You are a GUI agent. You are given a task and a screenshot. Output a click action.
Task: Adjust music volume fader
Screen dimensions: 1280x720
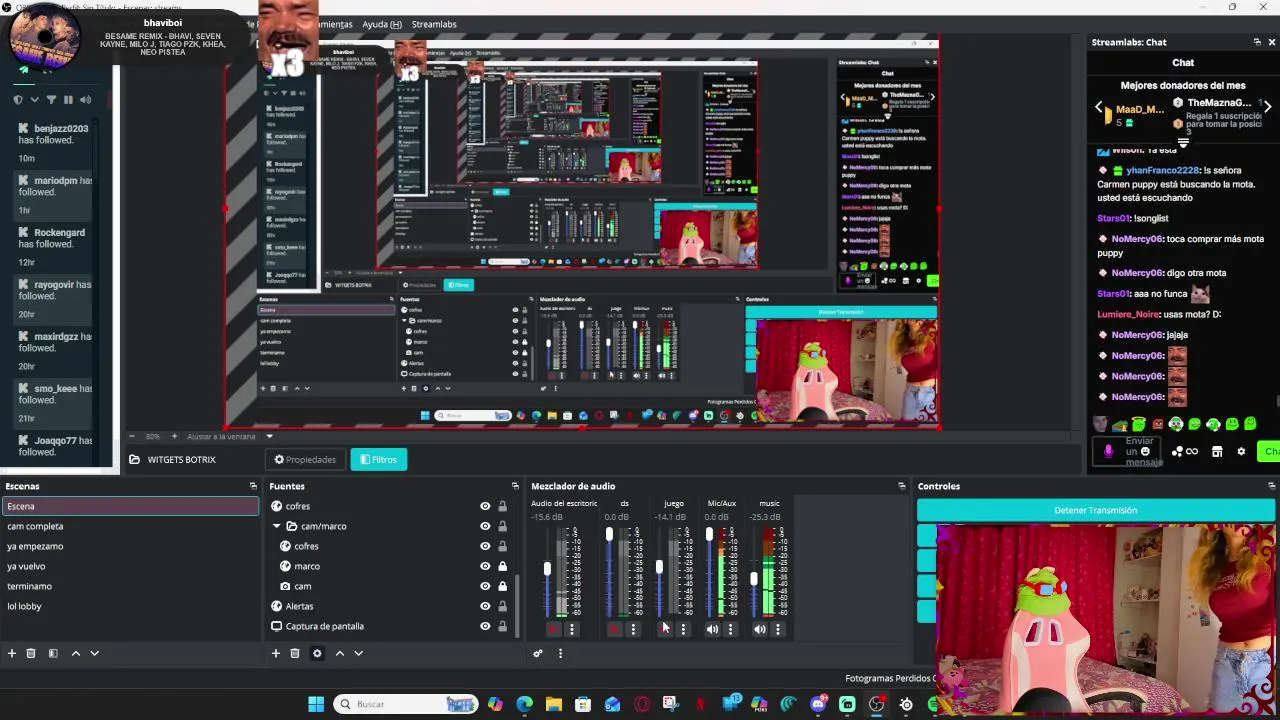754,579
